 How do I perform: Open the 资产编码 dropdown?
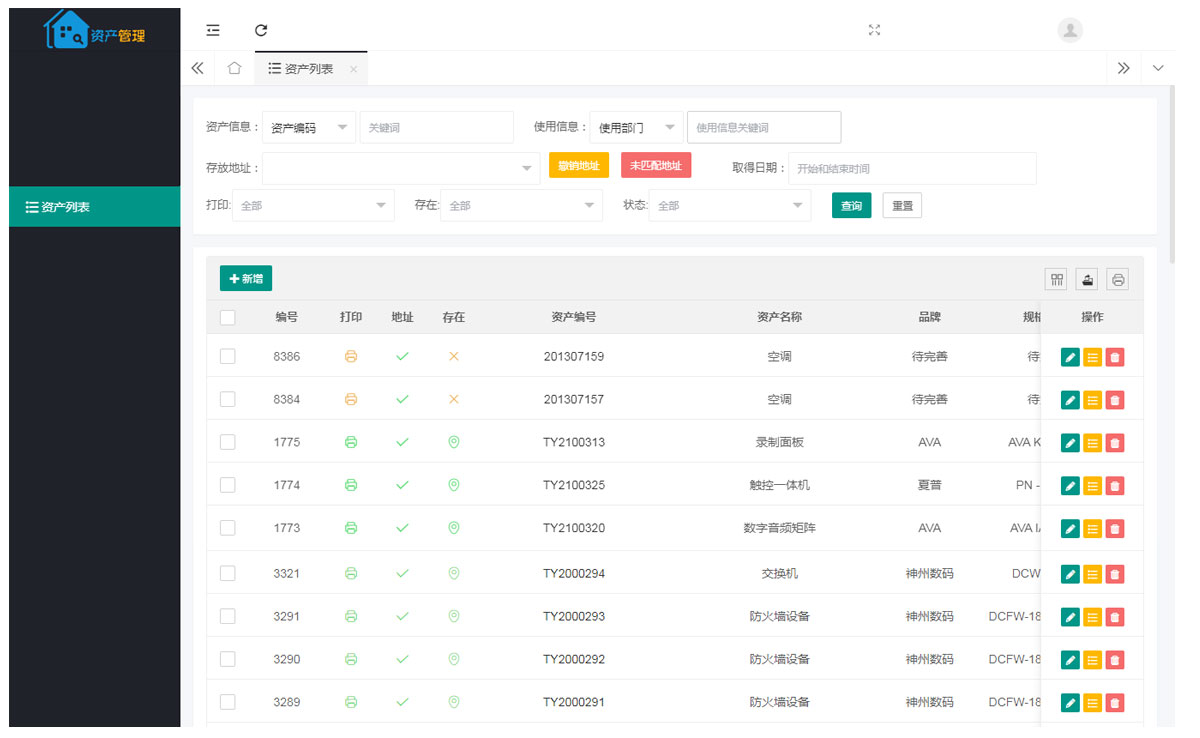click(309, 128)
